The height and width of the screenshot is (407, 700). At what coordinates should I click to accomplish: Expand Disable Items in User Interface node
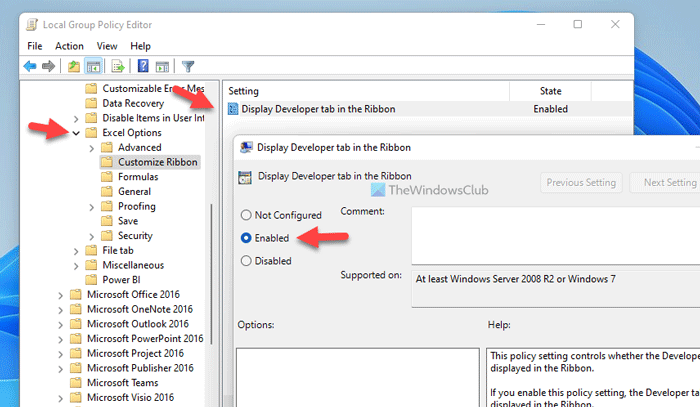[76, 119]
